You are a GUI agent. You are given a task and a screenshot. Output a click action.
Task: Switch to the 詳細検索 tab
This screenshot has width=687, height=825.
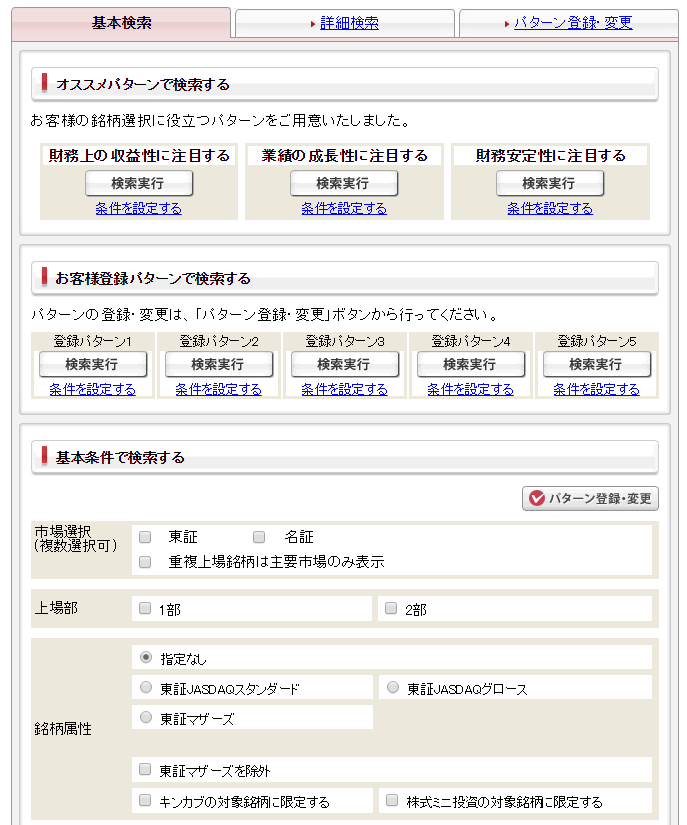(x=349, y=23)
